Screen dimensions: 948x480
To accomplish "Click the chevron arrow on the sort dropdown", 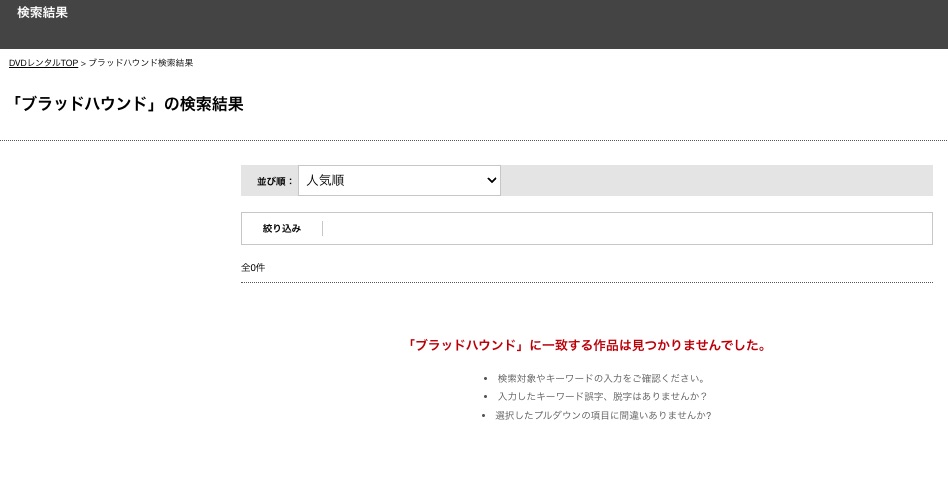I will (x=492, y=180).
